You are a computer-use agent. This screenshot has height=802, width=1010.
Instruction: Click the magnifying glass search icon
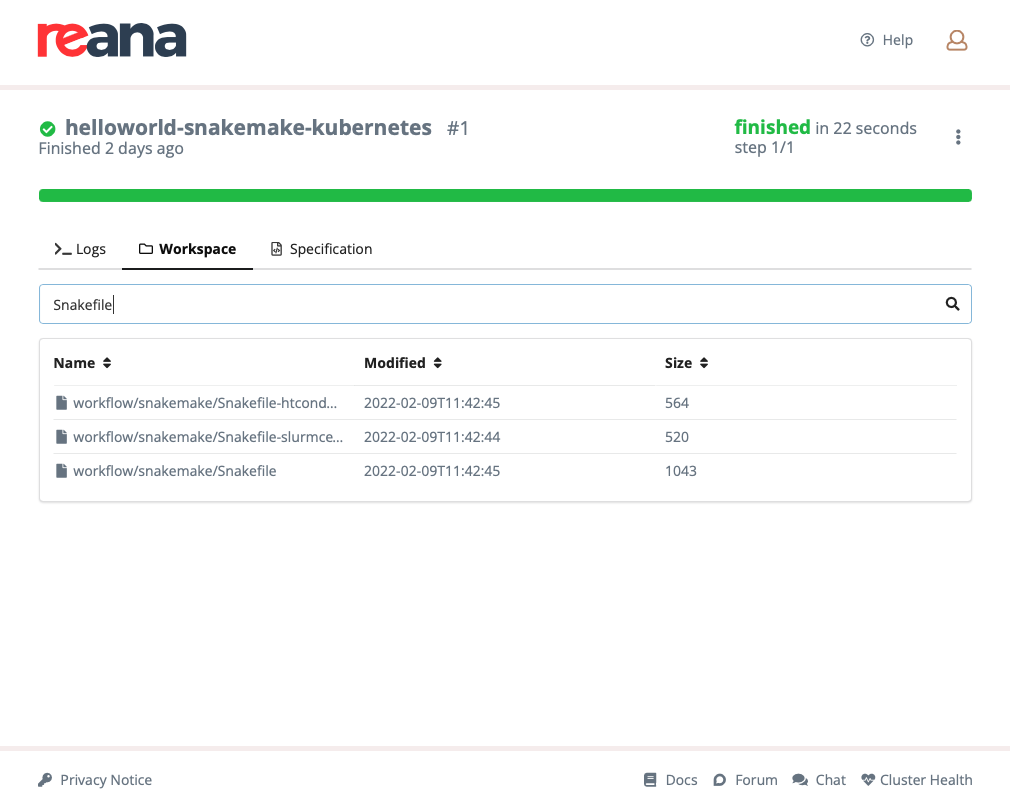(x=950, y=304)
